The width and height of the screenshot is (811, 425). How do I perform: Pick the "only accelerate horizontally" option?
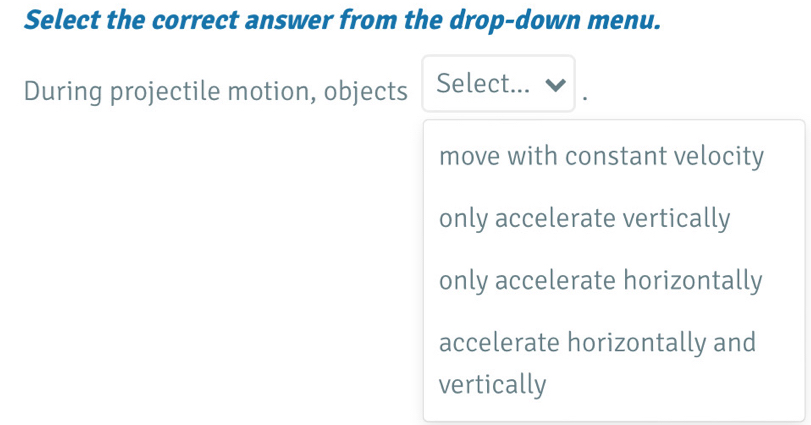pos(600,280)
